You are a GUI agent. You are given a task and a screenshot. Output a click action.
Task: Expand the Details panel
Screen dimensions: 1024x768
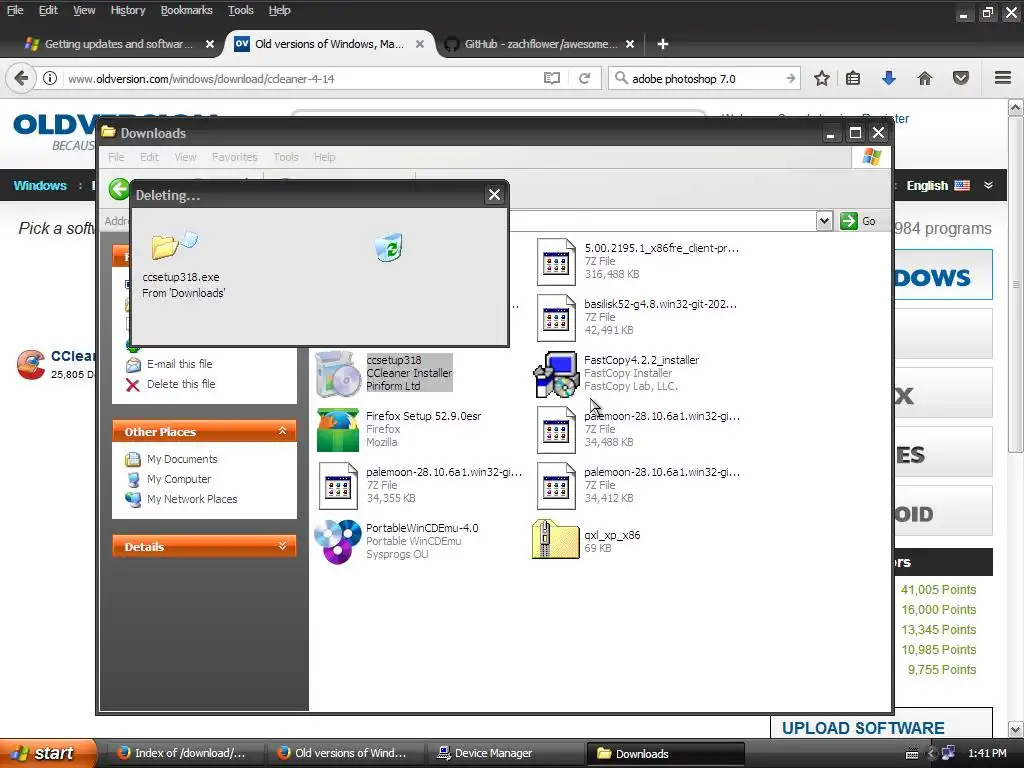[282, 546]
